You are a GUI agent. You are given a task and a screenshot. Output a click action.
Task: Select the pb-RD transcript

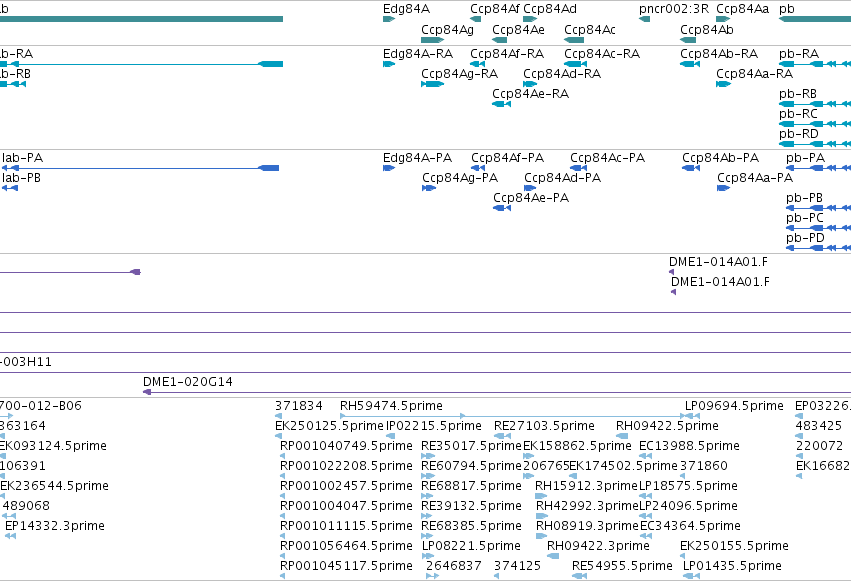click(815, 144)
